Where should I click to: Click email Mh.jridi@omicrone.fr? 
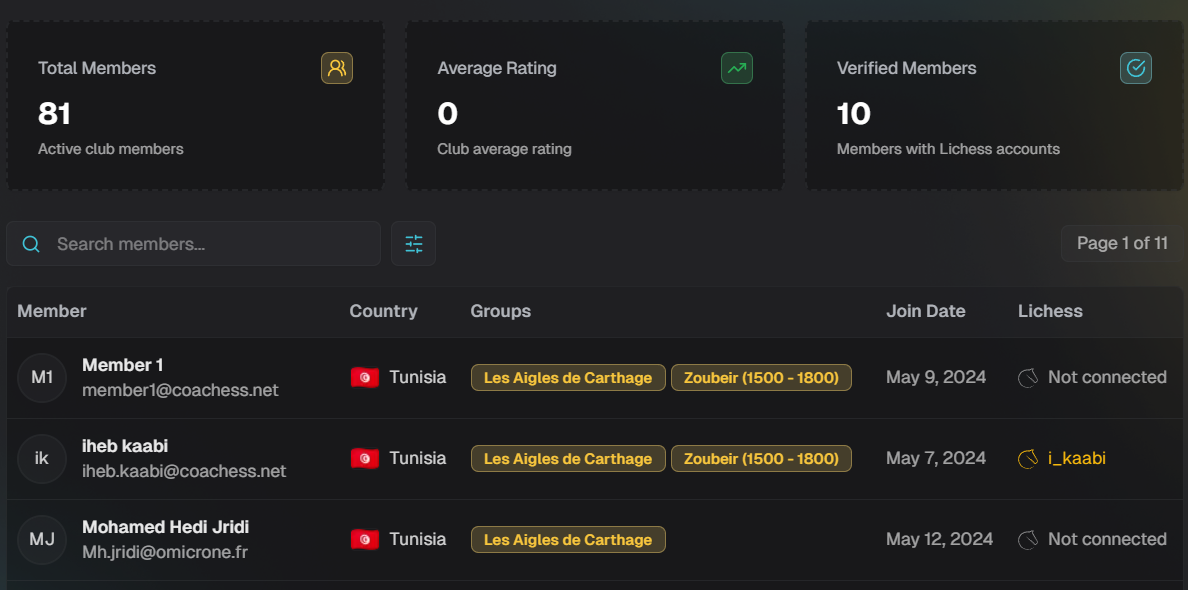coord(164,552)
